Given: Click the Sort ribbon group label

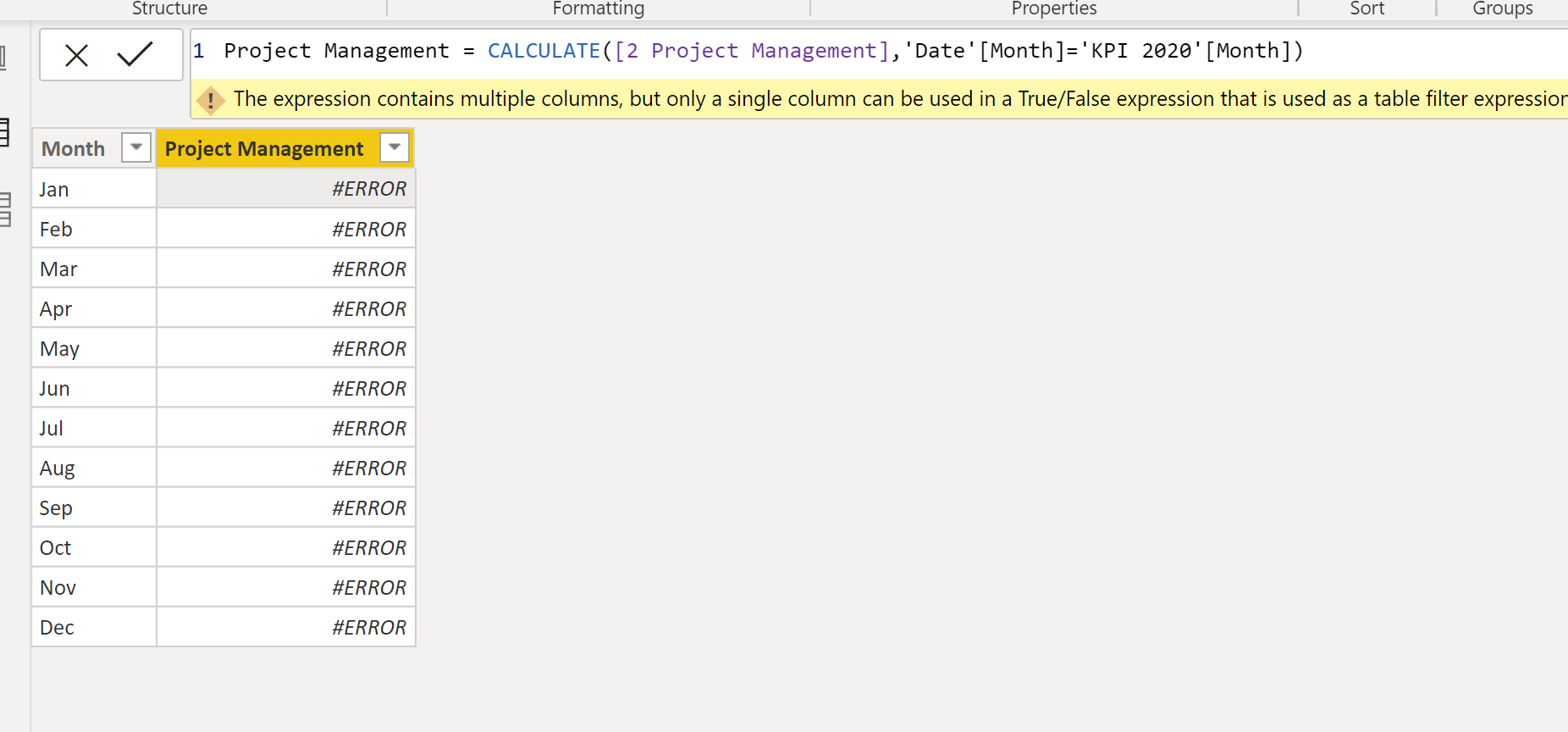Looking at the screenshot, I should coord(1366,8).
